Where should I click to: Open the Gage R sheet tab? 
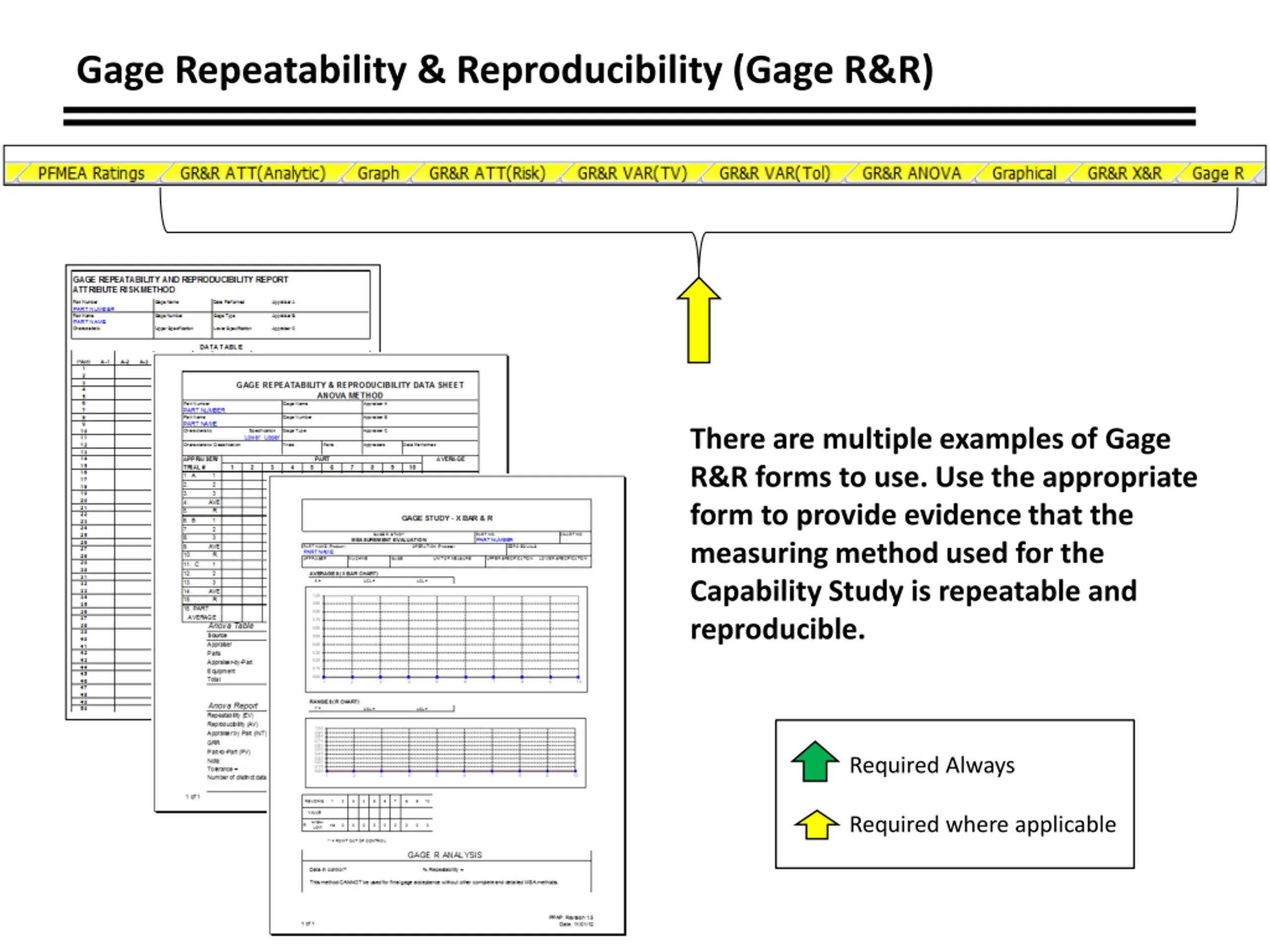(1218, 174)
